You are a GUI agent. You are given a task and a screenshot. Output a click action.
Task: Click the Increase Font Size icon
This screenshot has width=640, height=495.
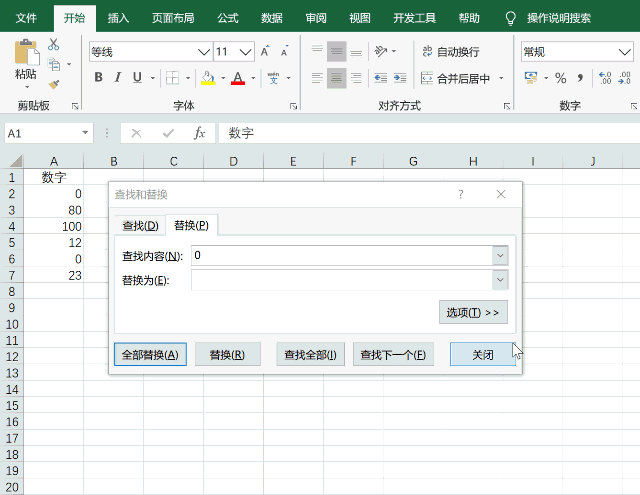pyautogui.click(x=266, y=52)
